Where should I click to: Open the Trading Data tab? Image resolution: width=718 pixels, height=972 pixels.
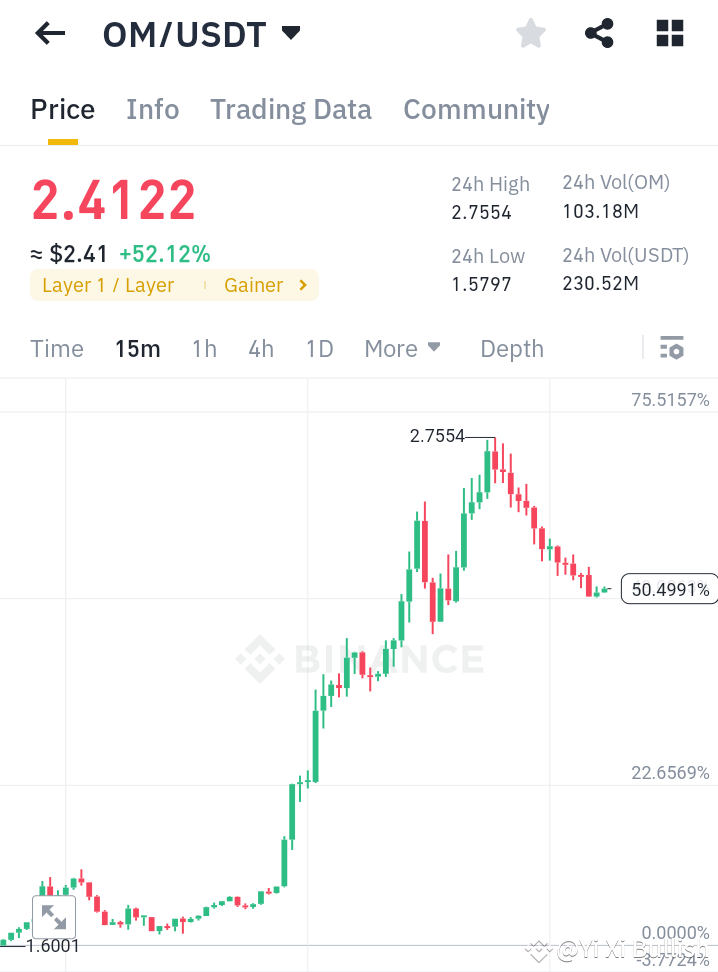pos(290,110)
